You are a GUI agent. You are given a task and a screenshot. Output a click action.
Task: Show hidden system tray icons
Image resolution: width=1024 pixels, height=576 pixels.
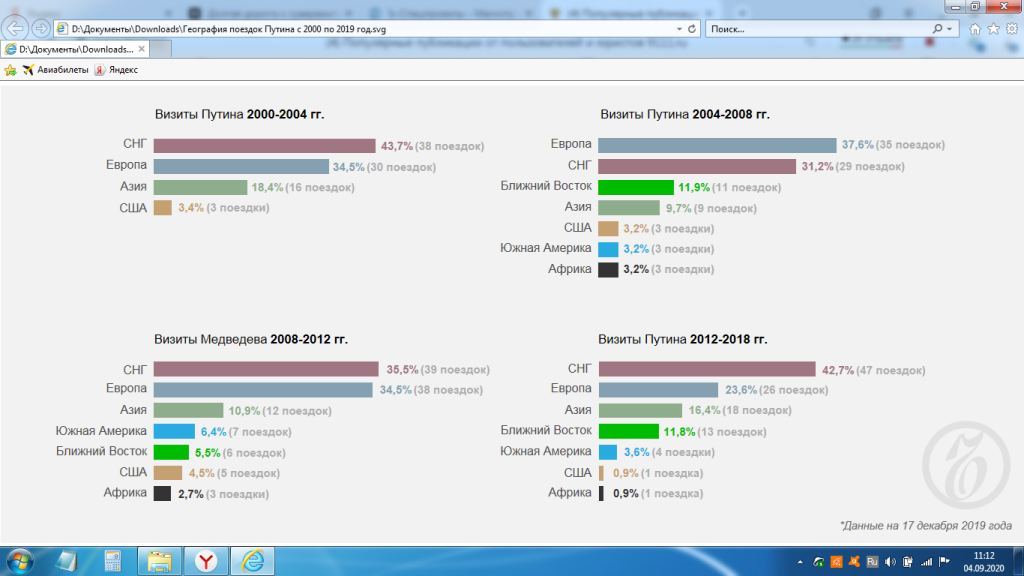801,561
